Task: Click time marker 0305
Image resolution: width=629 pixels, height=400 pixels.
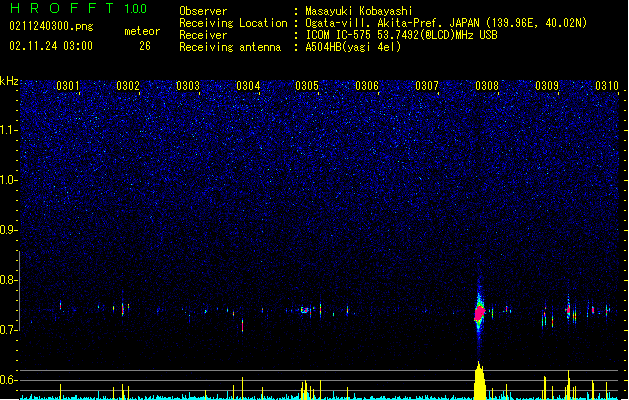Action: (307, 86)
